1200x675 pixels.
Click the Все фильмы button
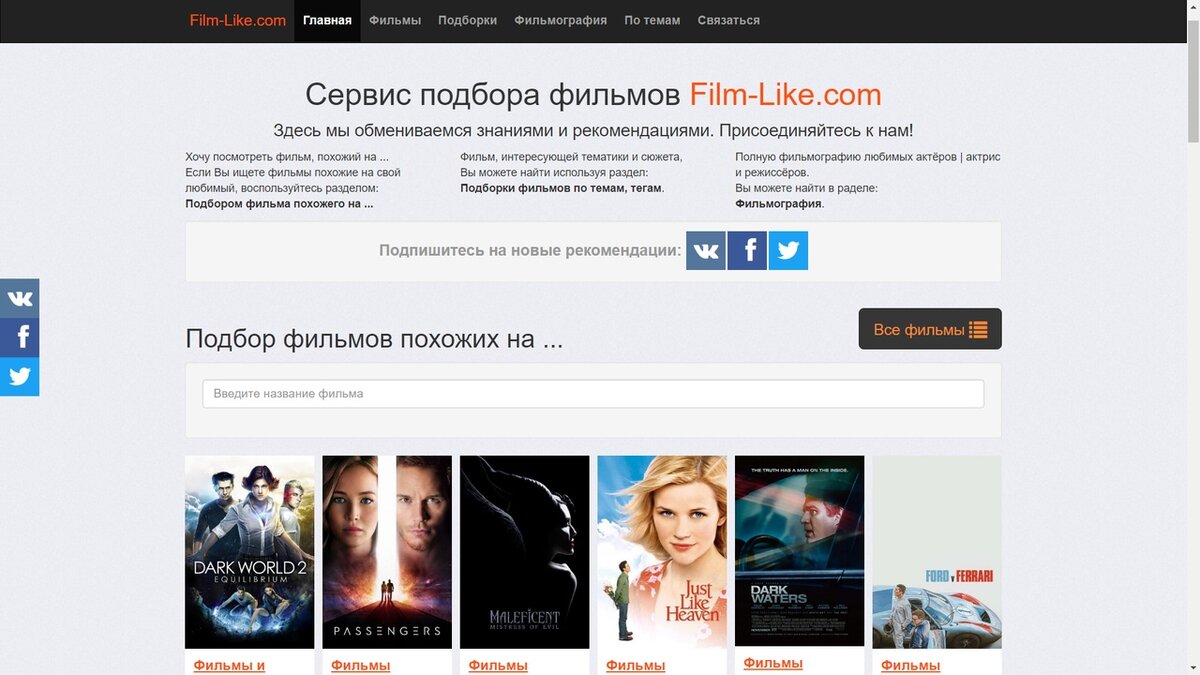tap(930, 329)
